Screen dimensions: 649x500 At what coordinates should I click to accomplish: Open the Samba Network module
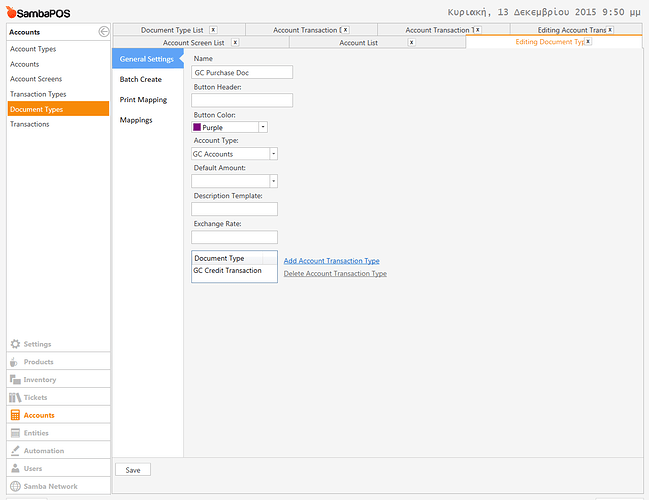pos(58,486)
